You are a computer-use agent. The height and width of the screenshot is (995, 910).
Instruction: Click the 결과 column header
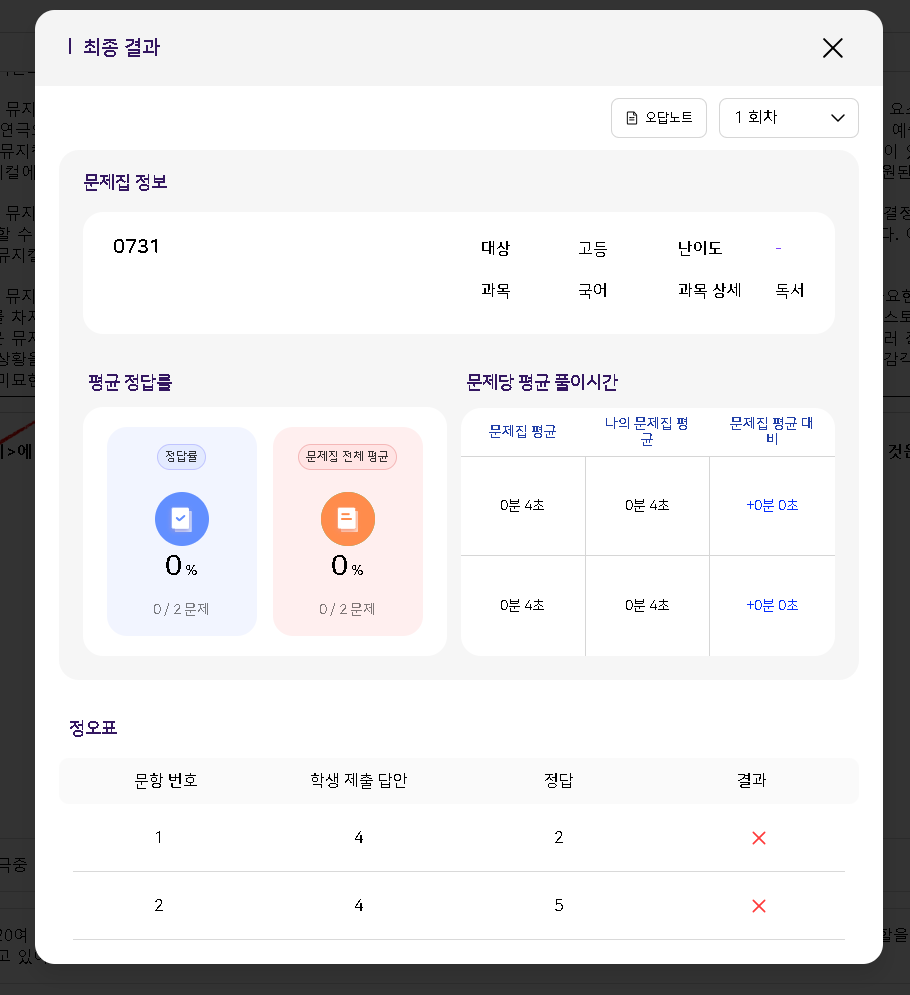point(751,781)
